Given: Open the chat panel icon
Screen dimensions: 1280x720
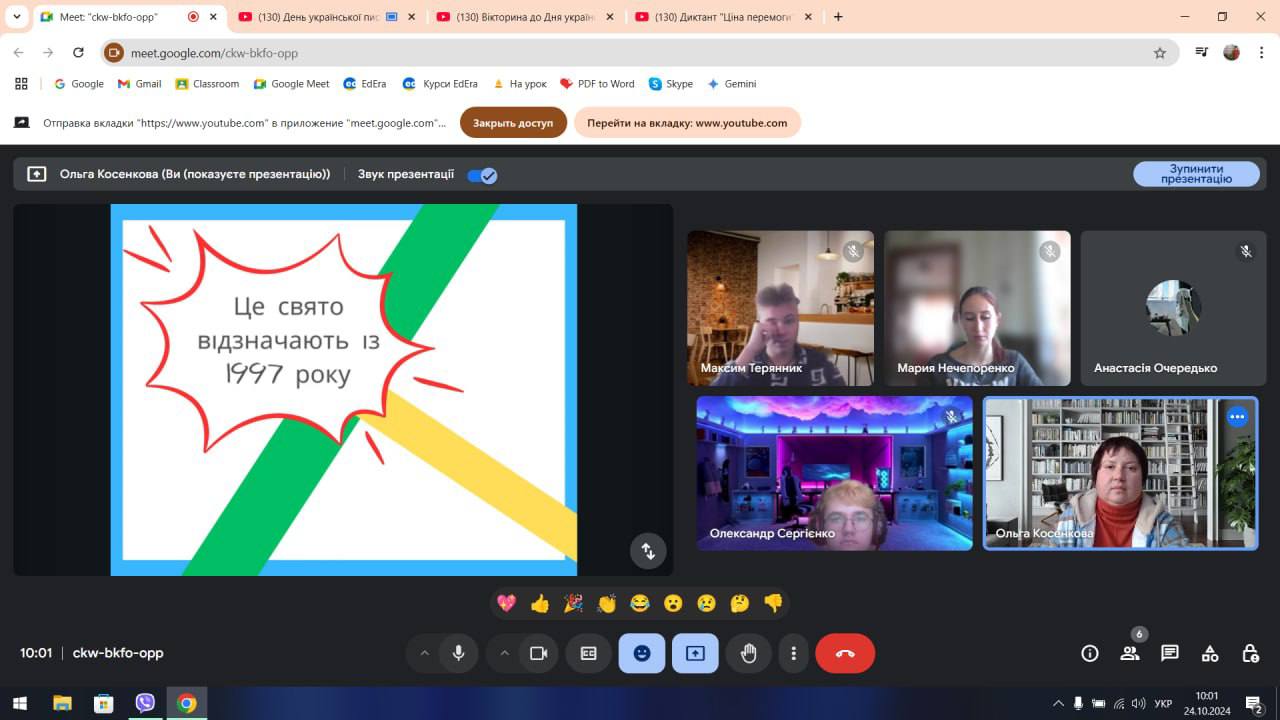Looking at the screenshot, I should tap(1169, 653).
